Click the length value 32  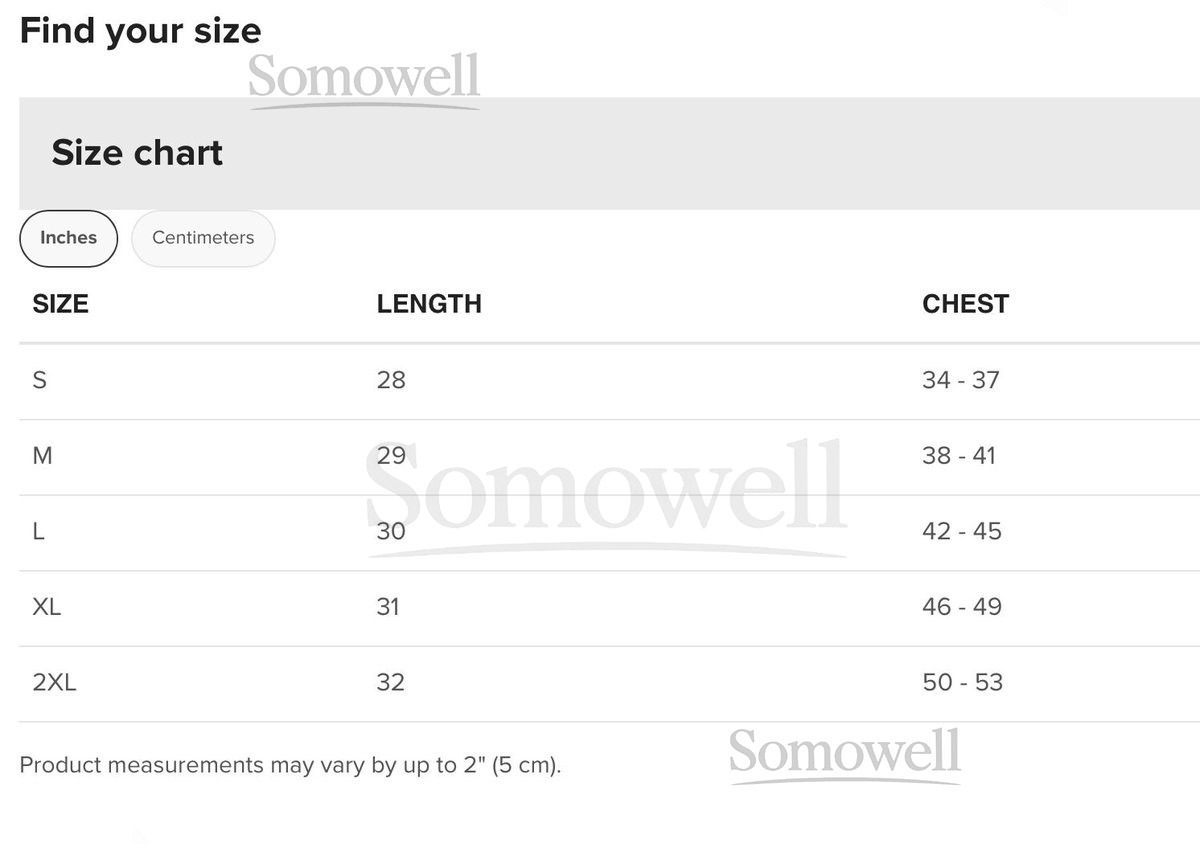coord(391,683)
